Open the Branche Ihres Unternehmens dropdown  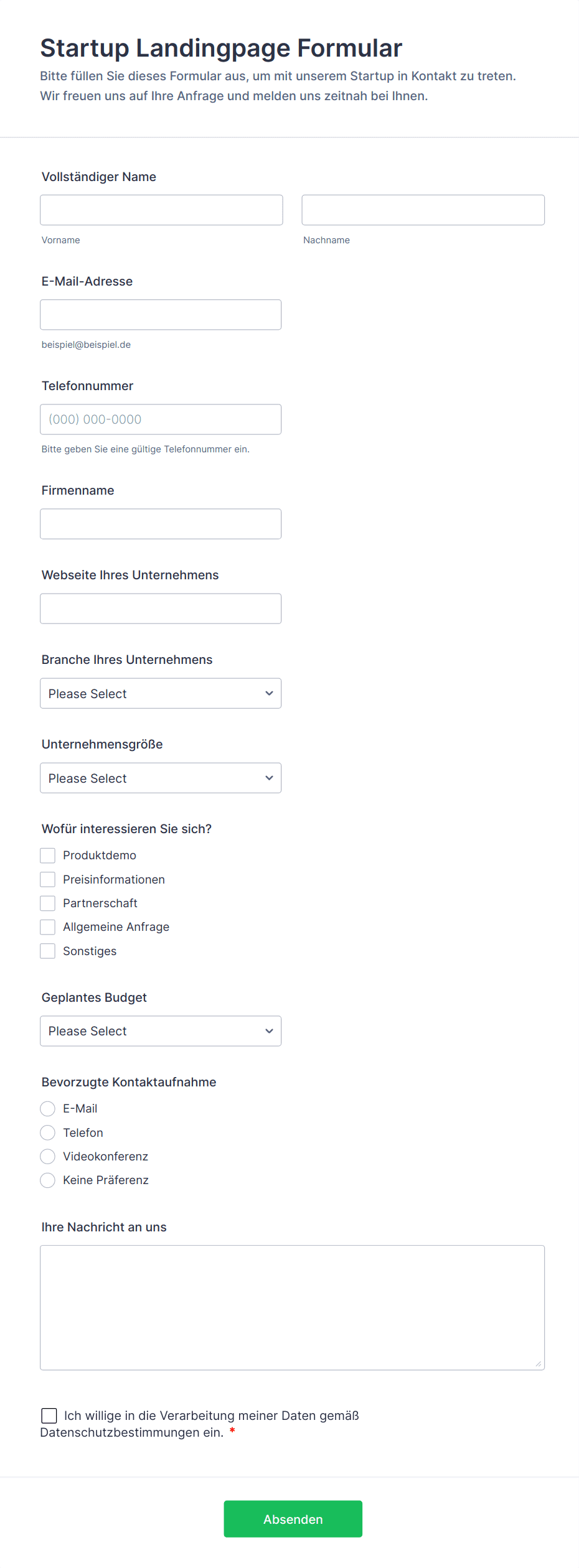tap(161, 693)
